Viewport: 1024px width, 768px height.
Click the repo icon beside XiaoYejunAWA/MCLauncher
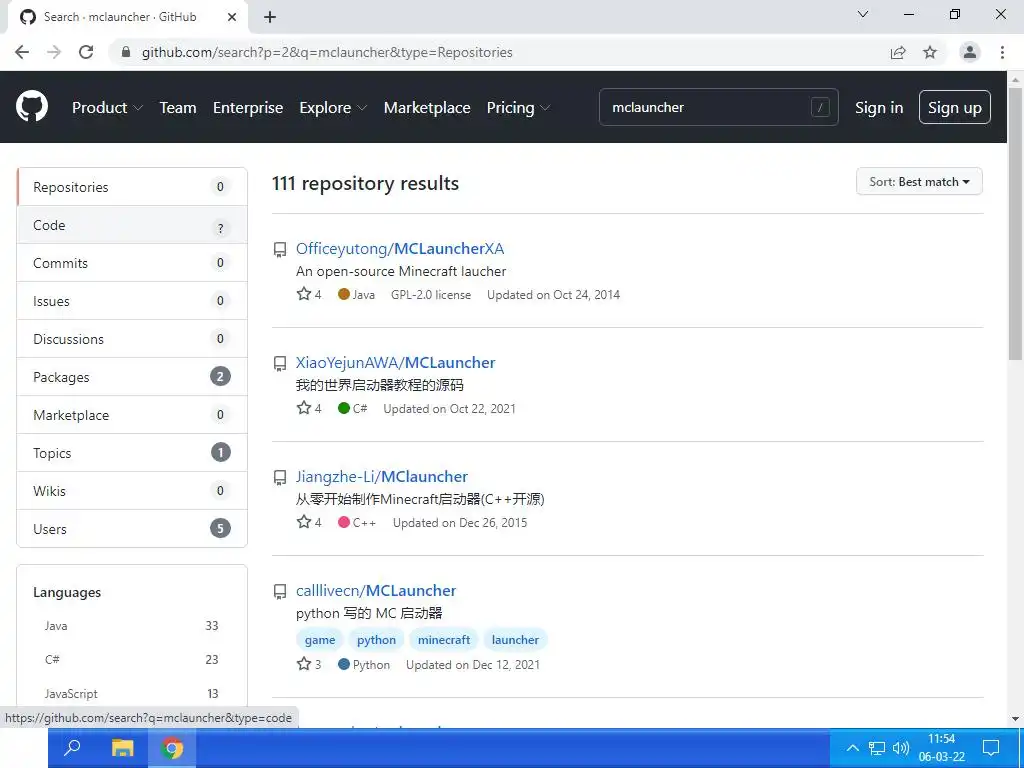[280, 364]
